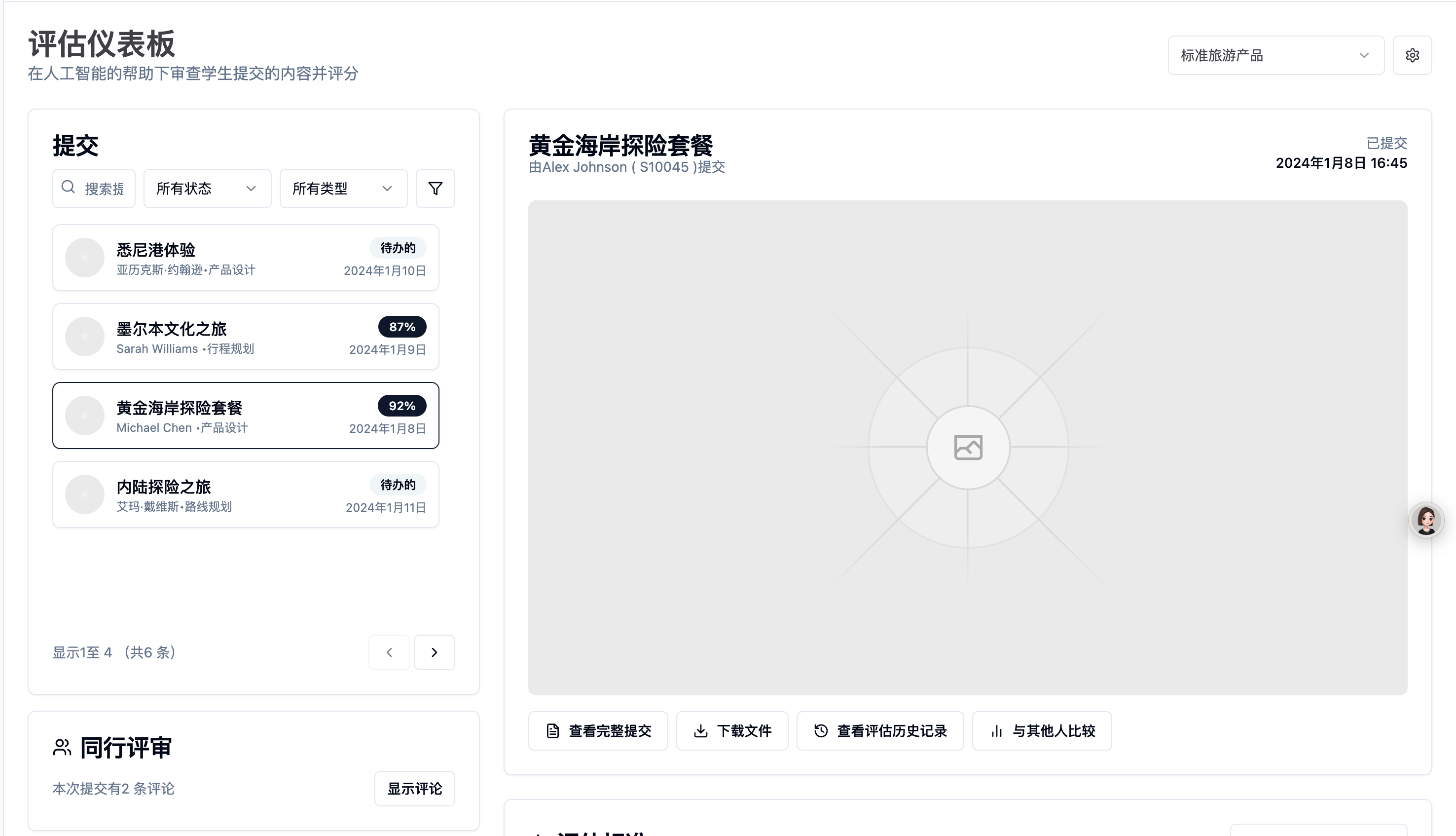Select the 墨尔本文化之旅 submission
Viewport: 1456px width, 836px height.
click(246, 337)
